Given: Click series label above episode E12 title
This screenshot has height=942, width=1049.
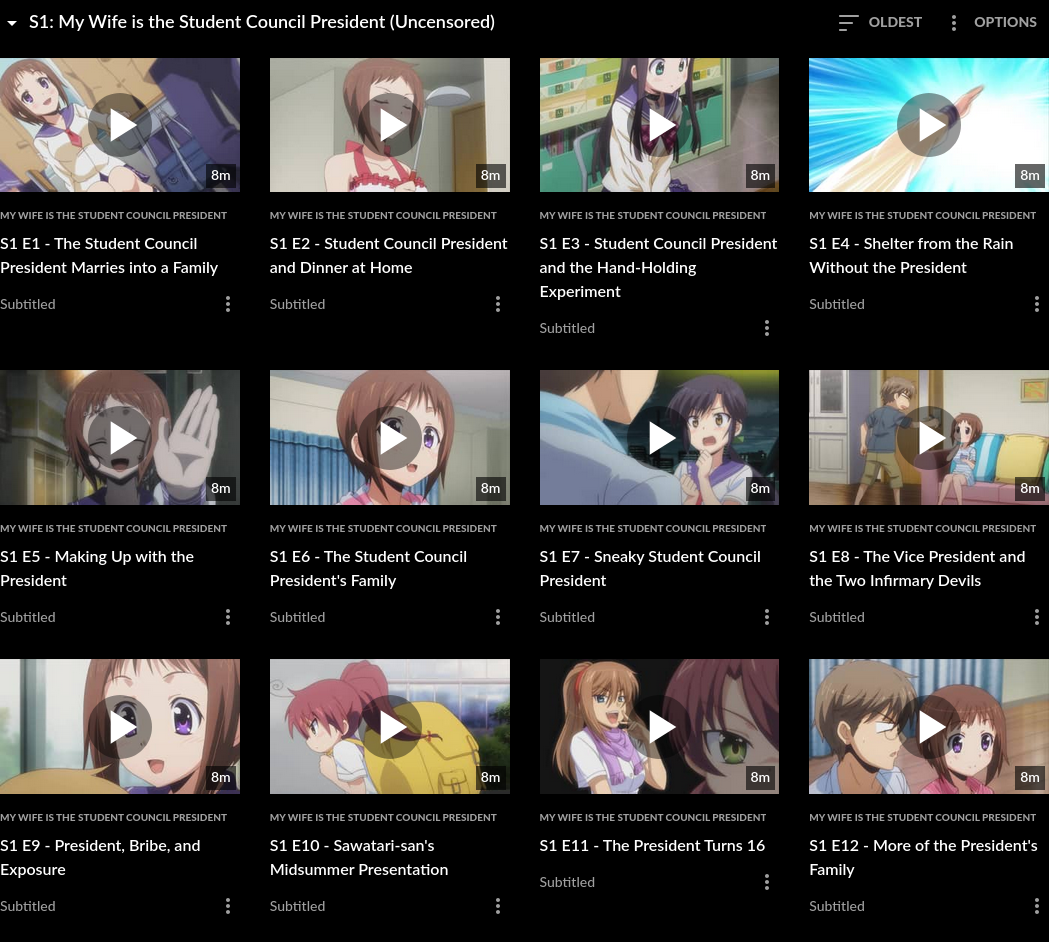Looking at the screenshot, I should [922, 818].
